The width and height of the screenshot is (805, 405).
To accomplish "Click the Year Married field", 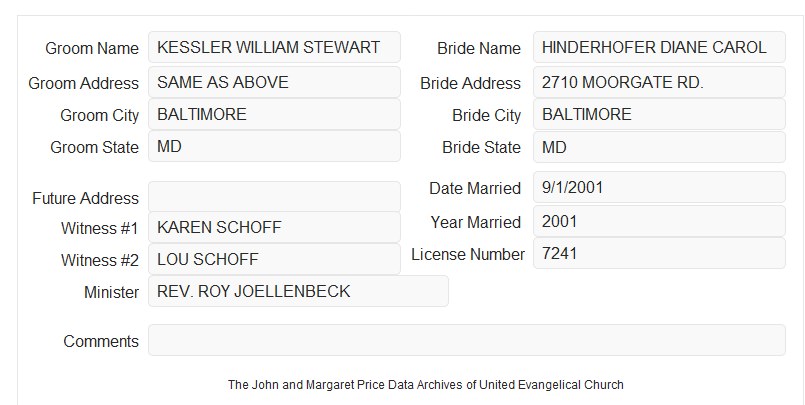I will (x=659, y=221).
